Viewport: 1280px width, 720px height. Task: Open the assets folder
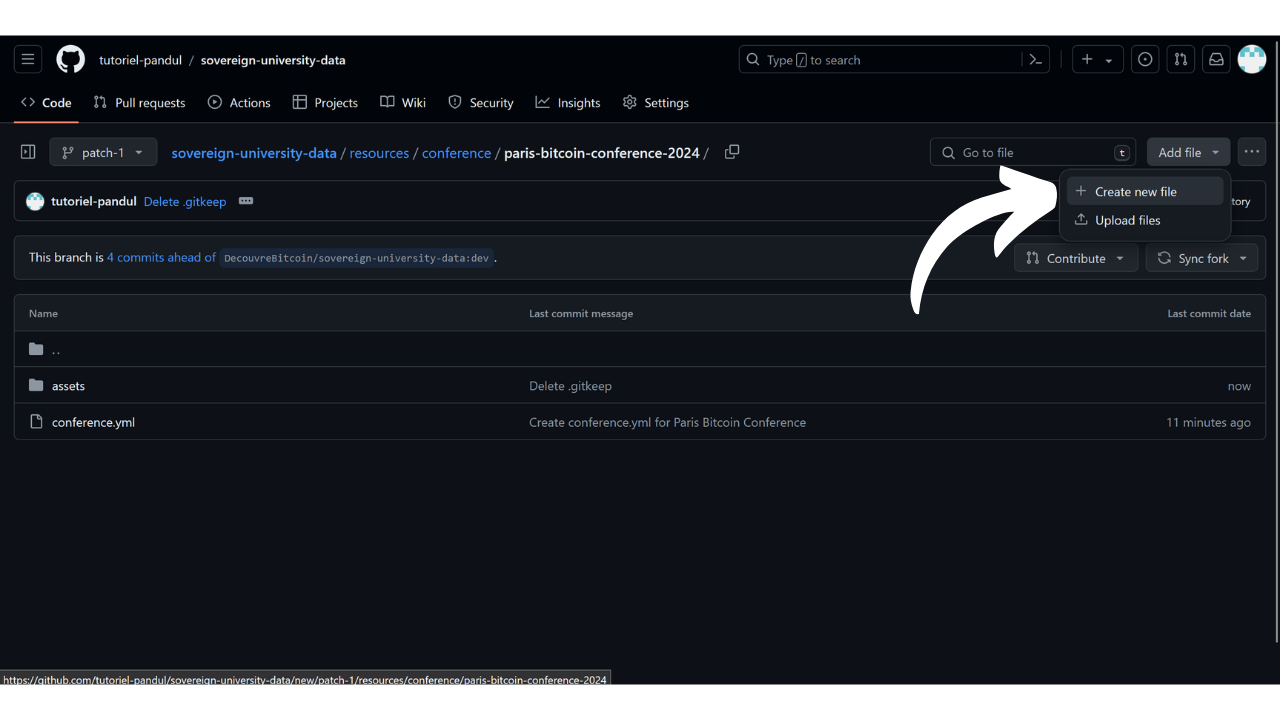pos(68,386)
